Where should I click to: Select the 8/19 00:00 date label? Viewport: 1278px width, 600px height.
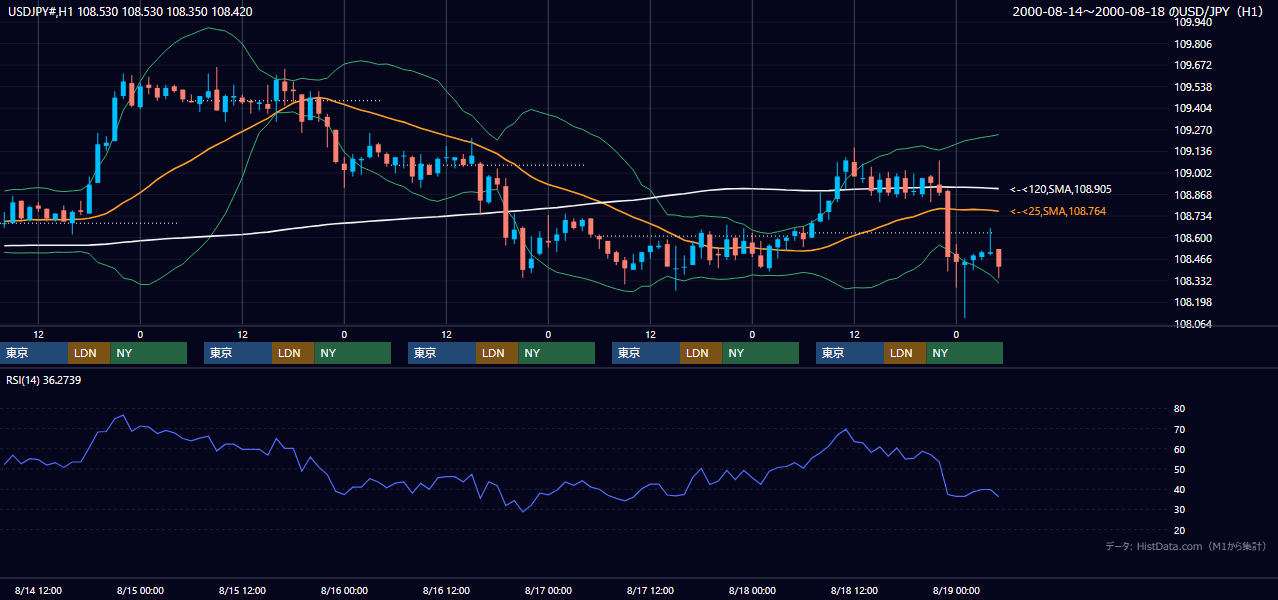(957, 590)
